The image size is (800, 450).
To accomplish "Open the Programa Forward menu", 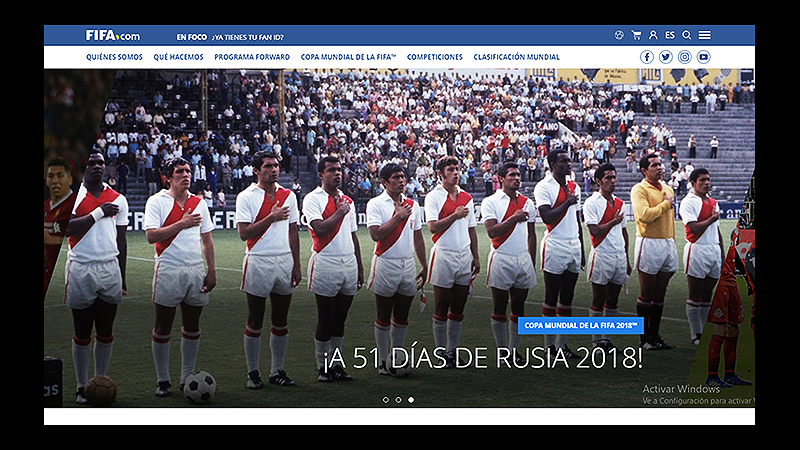I will (252, 57).
